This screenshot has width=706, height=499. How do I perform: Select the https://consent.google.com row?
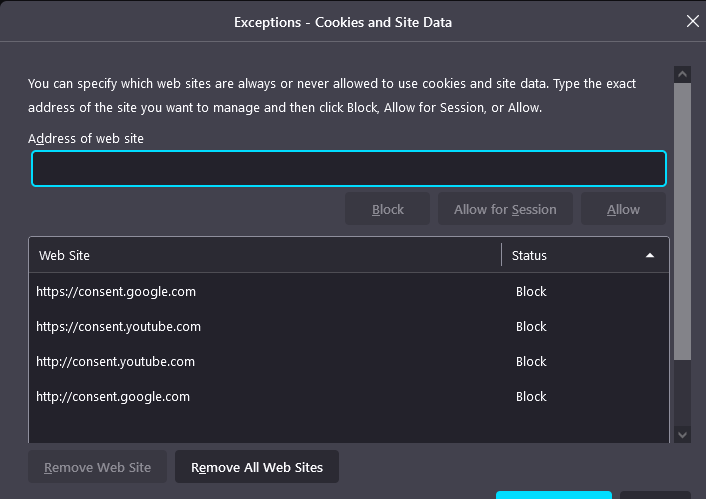(x=116, y=292)
